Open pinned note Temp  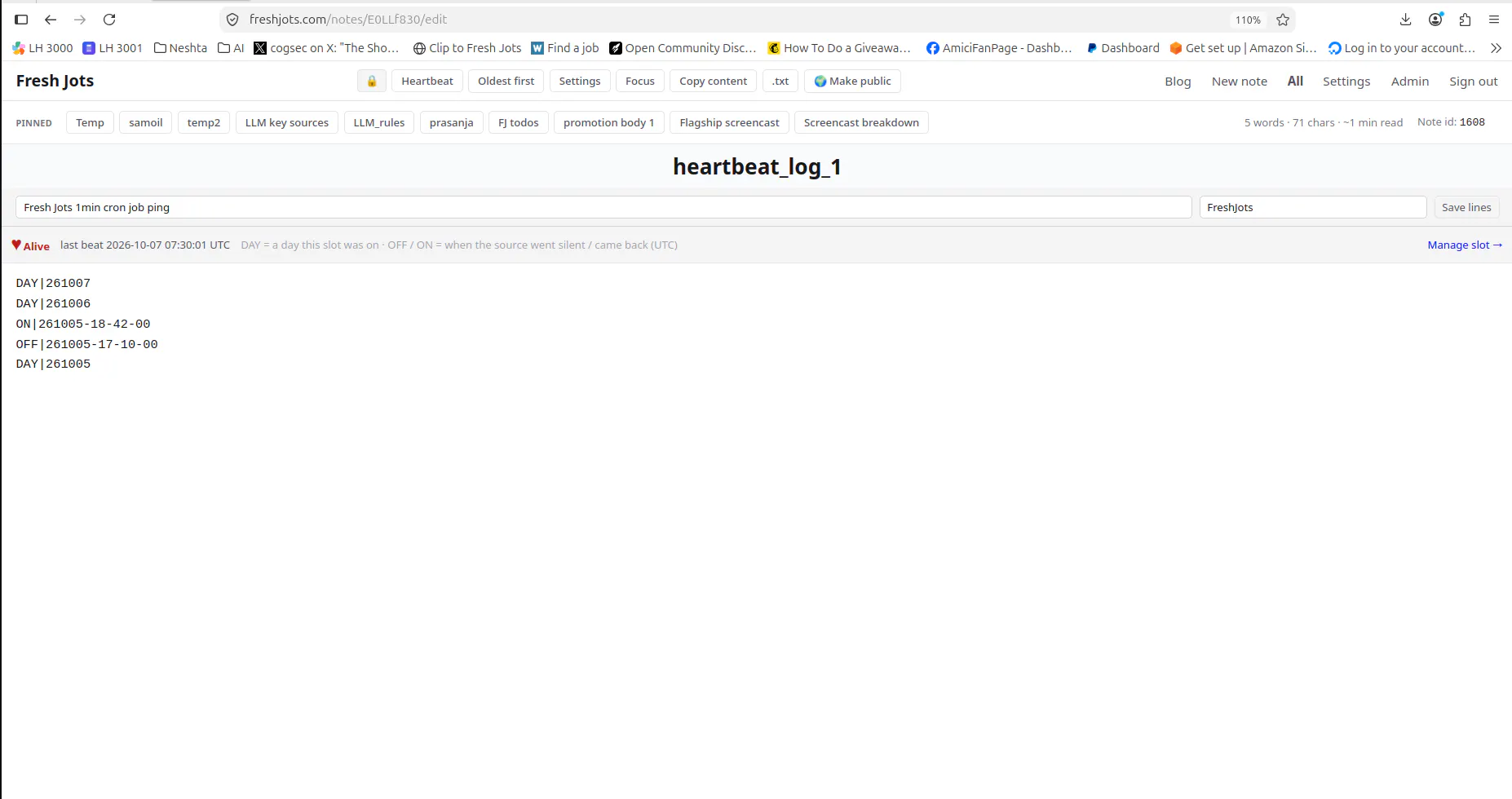[90, 122]
